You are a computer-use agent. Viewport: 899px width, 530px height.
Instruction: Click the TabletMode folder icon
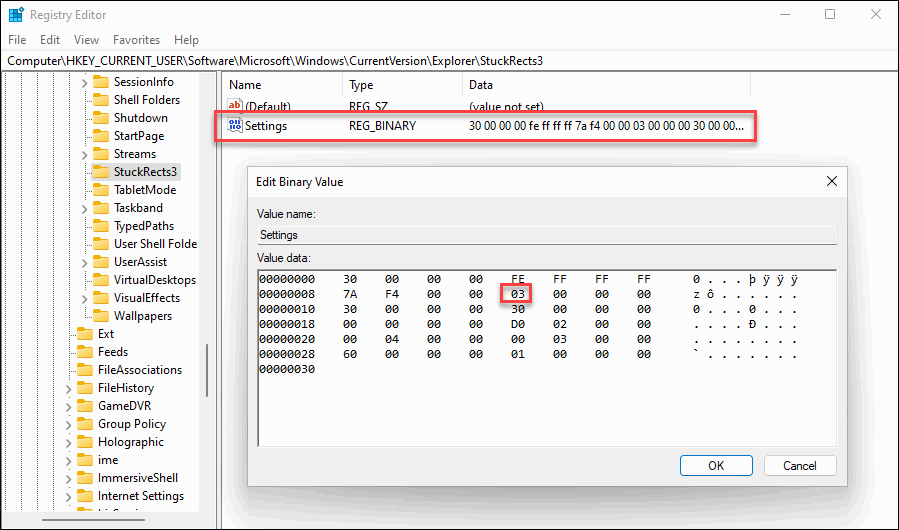tap(101, 190)
